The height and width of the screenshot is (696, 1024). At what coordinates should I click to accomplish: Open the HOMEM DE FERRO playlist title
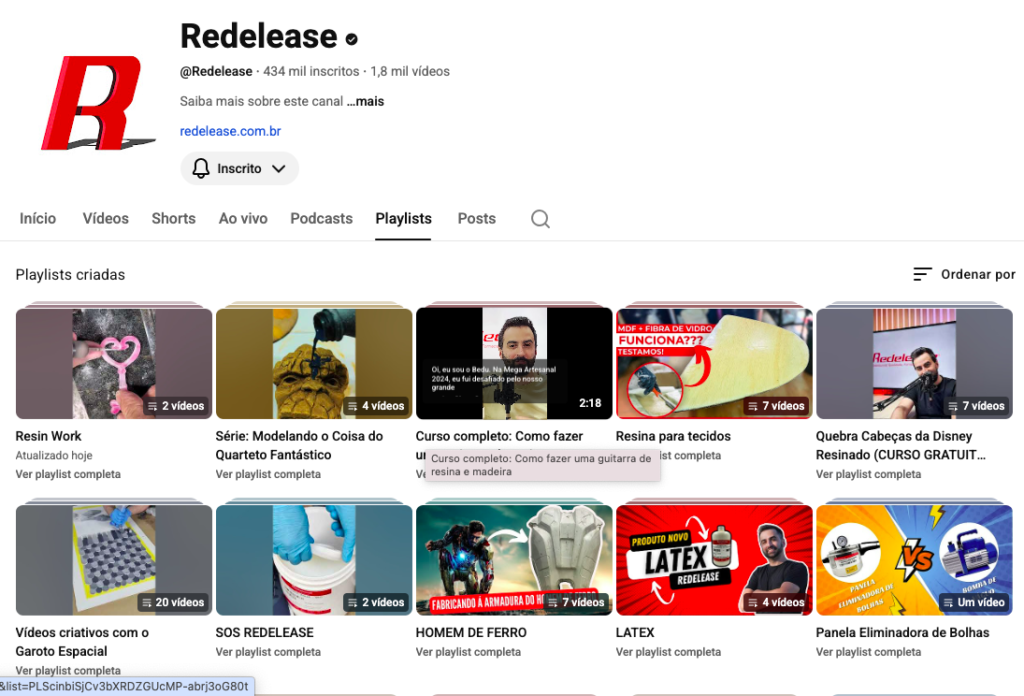(x=471, y=632)
